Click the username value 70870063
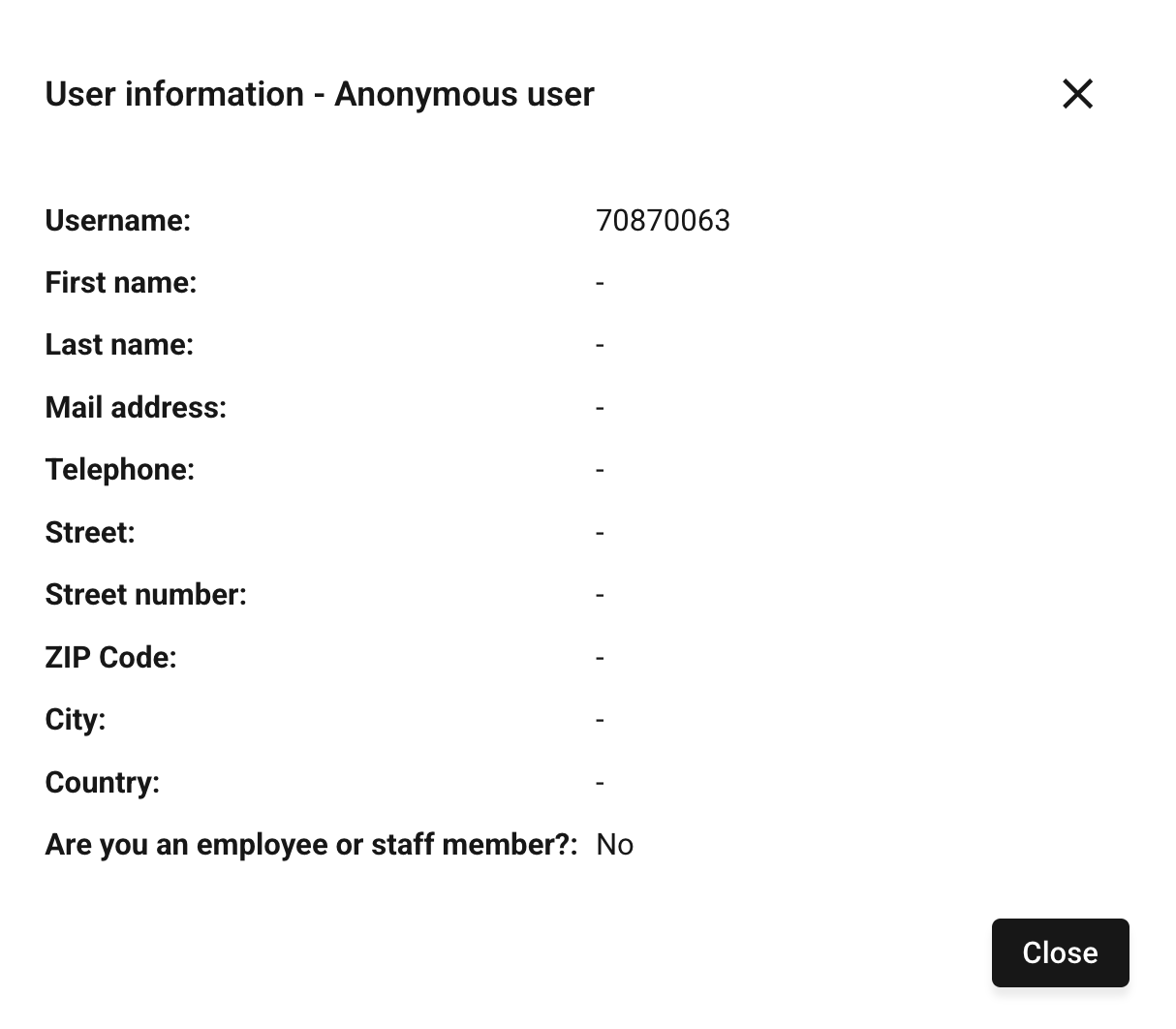Image resolution: width=1176 pixels, height=1029 pixels. [x=663, y=221]
